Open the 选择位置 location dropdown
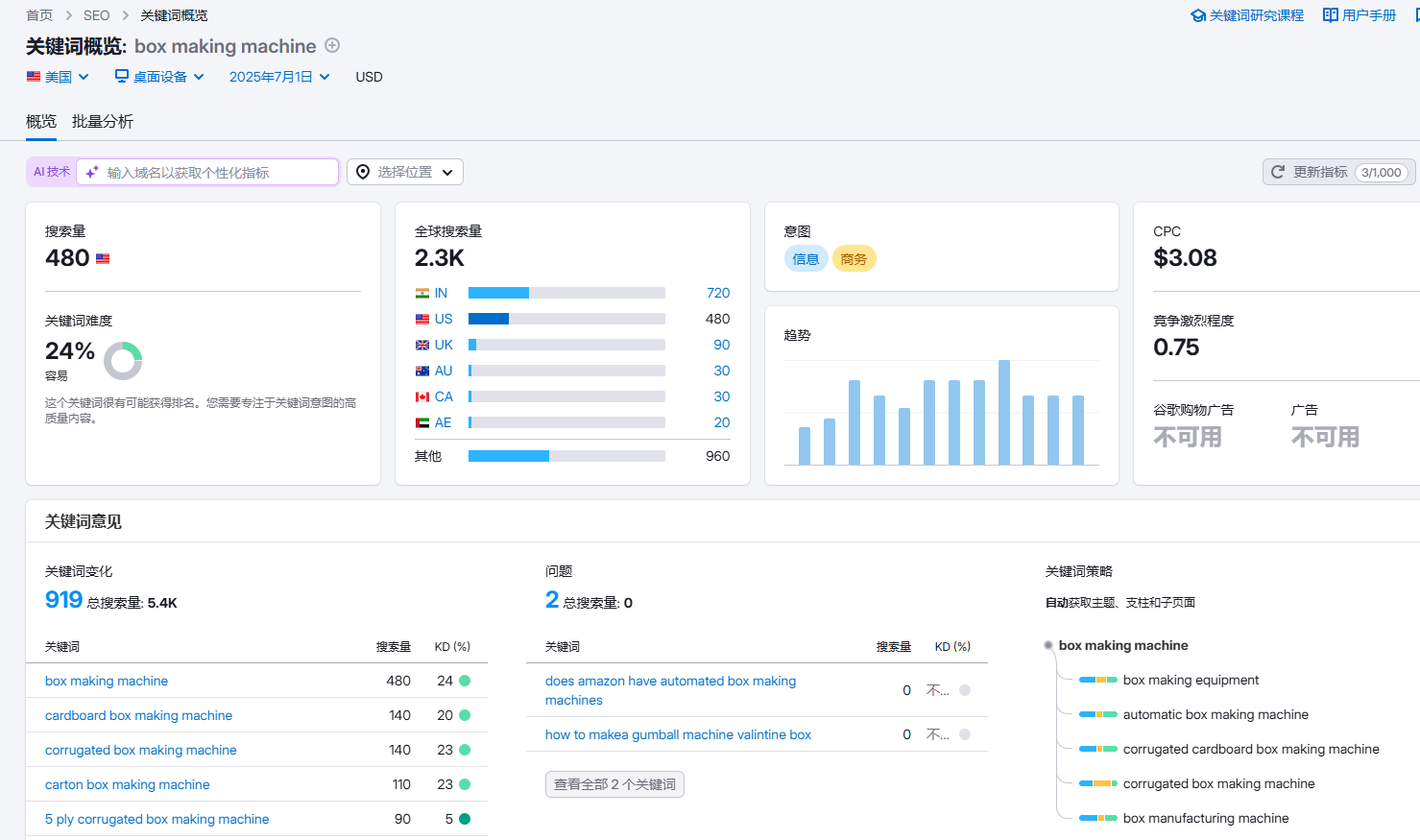The image size is (1420, 840). pyautogui.click(x=405, y=172)
